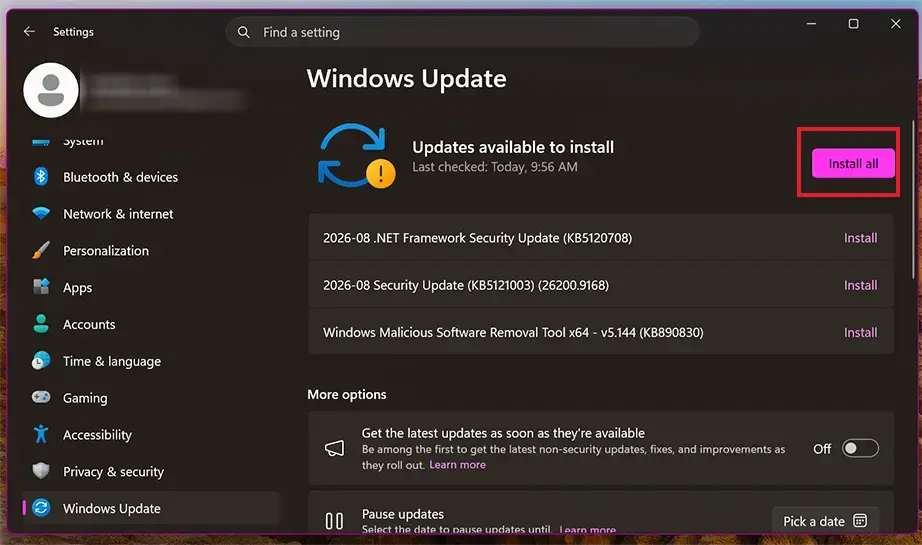Open Privacy & security settings
The image size is (922, 545).
click(113, 472)
